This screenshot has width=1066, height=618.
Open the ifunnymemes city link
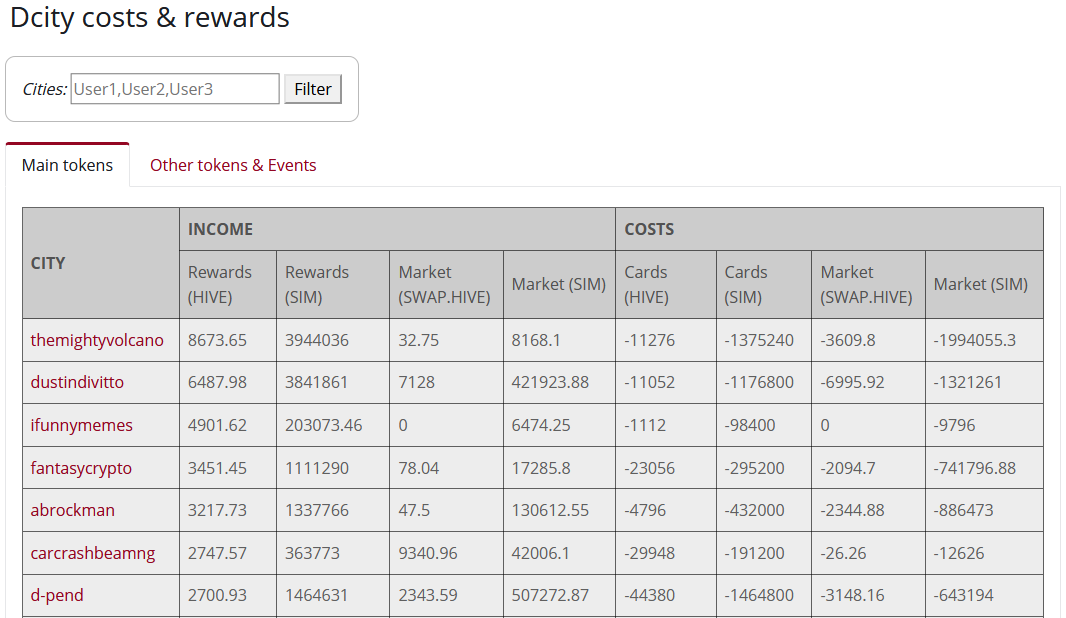(80, 425)
